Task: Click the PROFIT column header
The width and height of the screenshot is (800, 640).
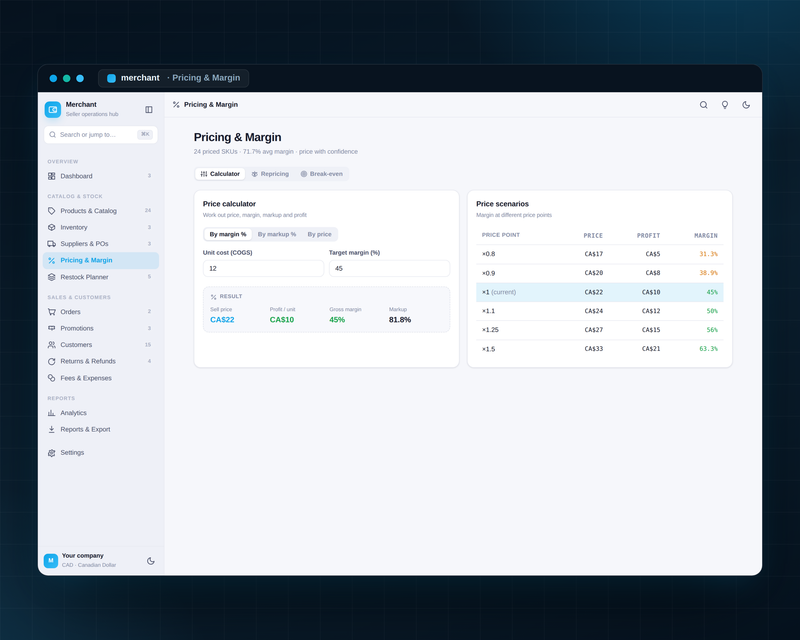Action: point(648,236)
